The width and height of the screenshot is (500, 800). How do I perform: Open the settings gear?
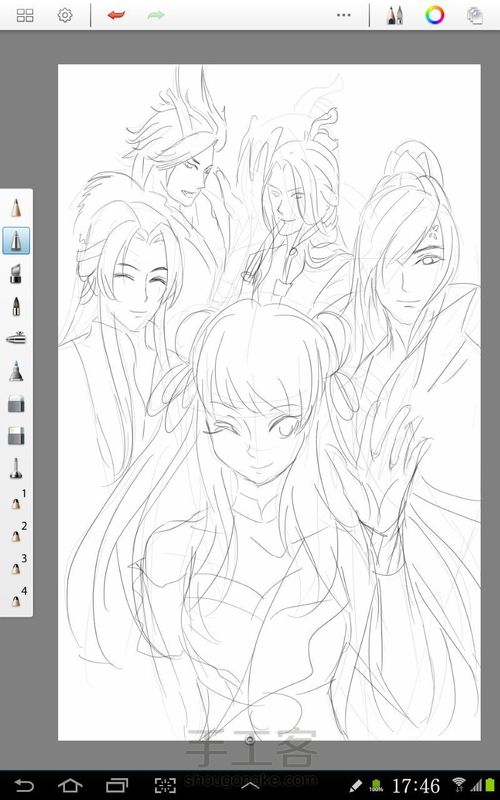[65, 15]
